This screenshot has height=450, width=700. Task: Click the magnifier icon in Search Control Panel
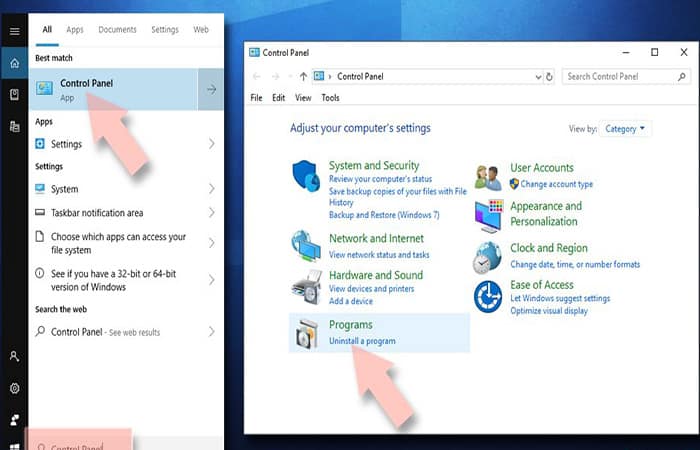coord(681,77)
